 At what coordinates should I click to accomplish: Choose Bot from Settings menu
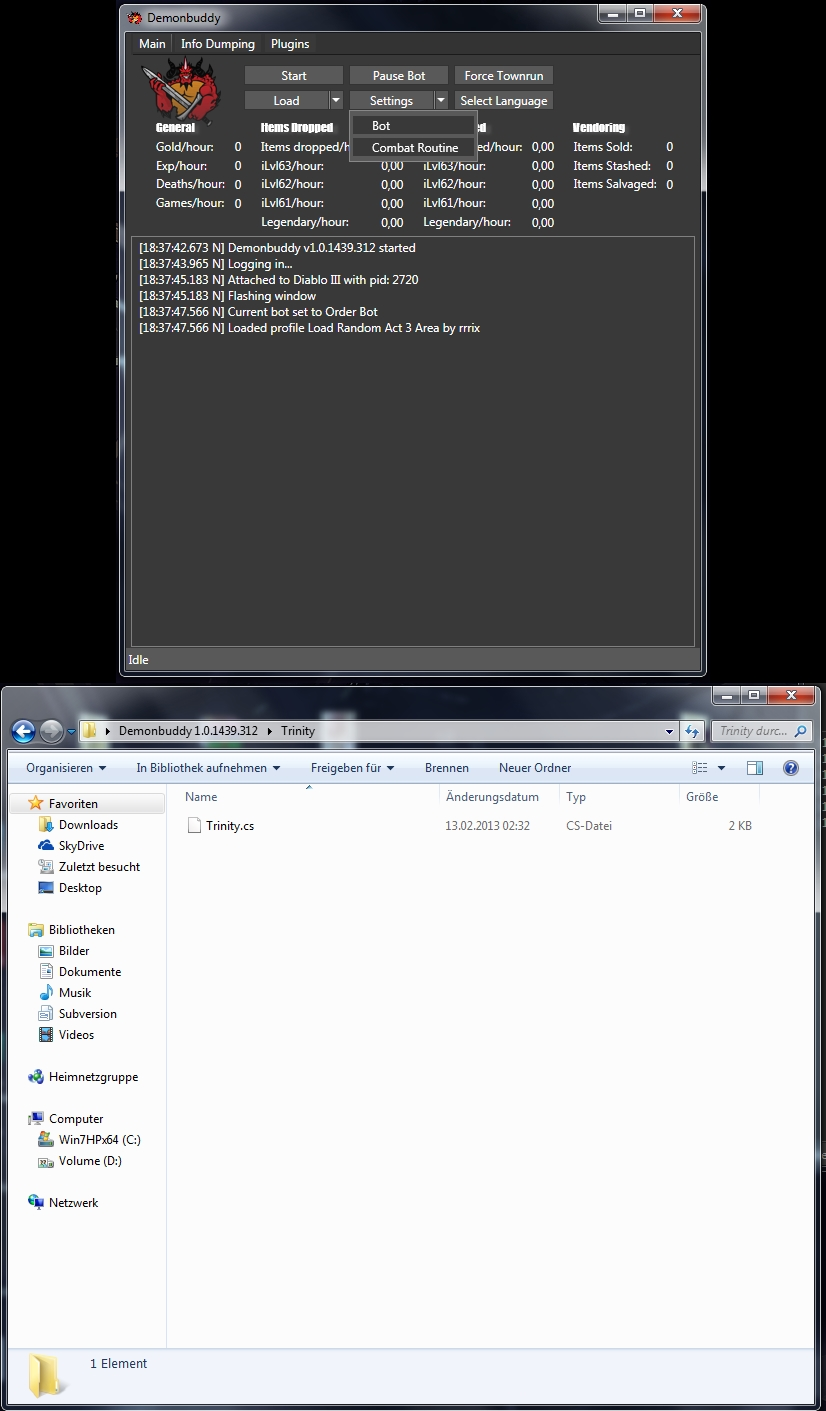tap(381, 126)
